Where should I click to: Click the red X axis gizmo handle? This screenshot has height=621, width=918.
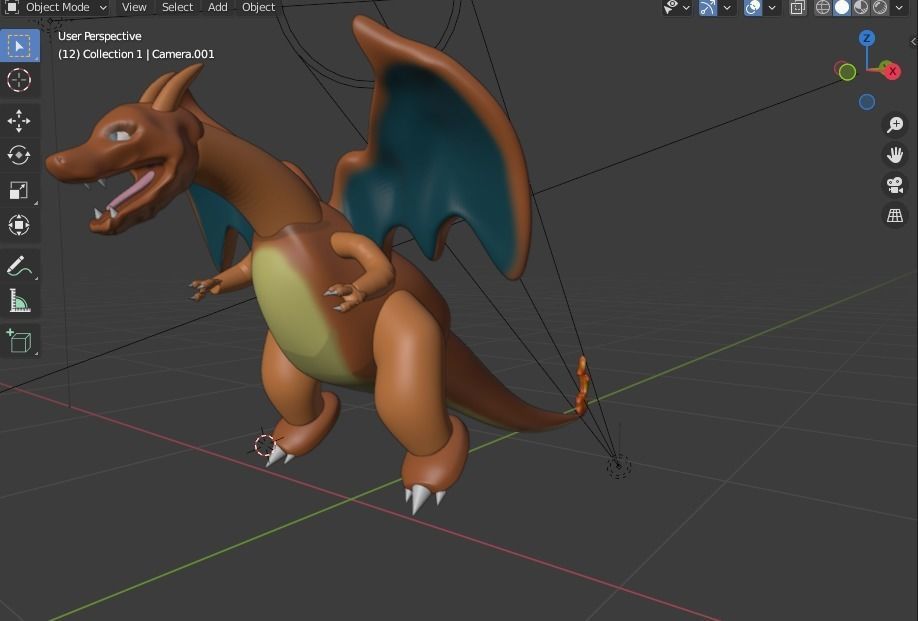[892, 71]
